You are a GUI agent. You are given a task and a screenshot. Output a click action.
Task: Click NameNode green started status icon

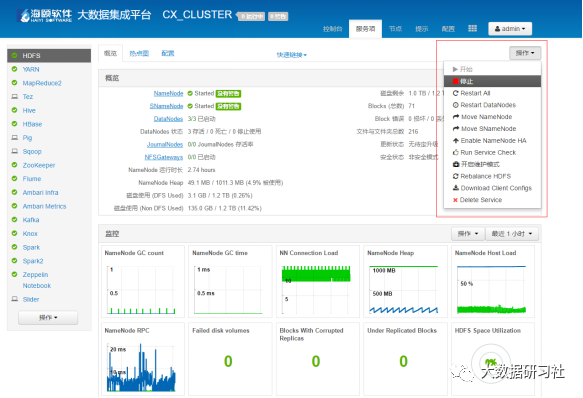[x=190, y=93]
